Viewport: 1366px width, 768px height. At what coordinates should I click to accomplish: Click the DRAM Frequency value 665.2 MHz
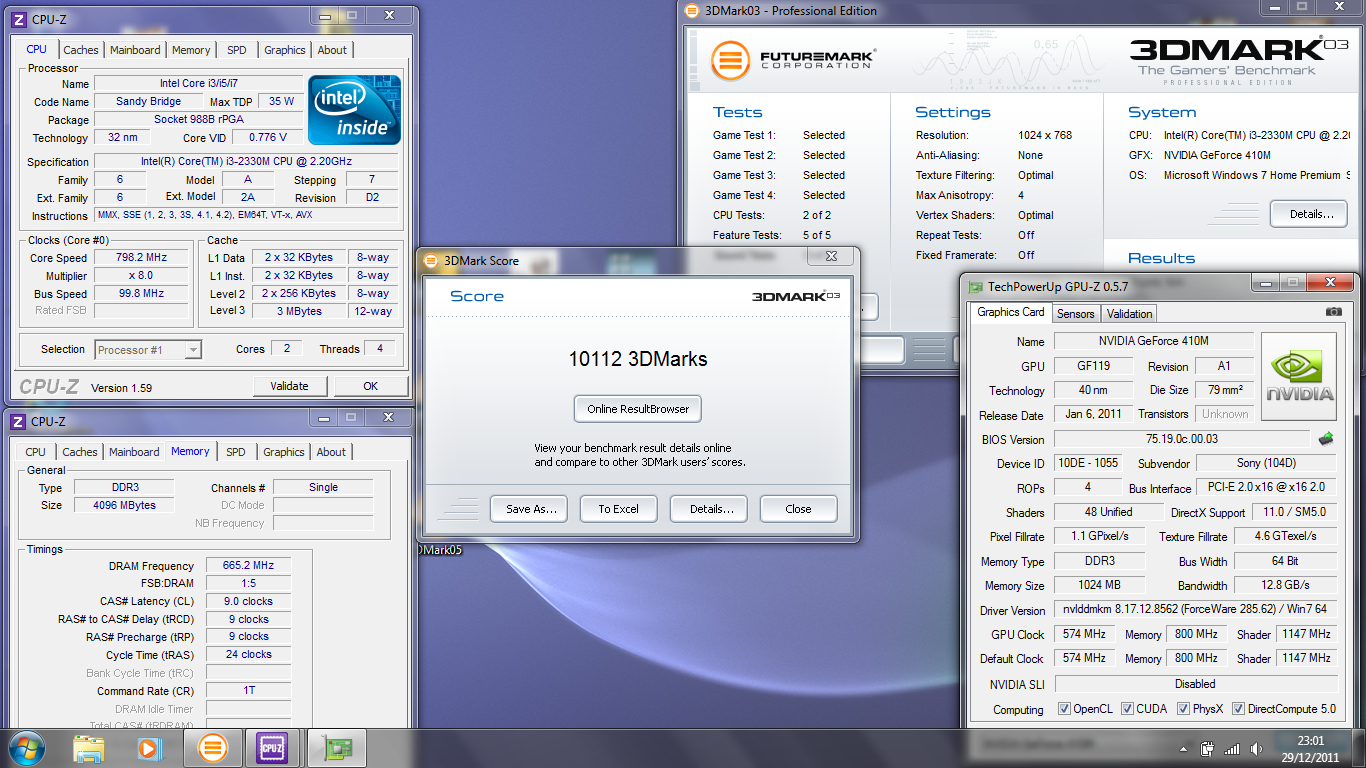pyautogui.click(x=248, y=565)
